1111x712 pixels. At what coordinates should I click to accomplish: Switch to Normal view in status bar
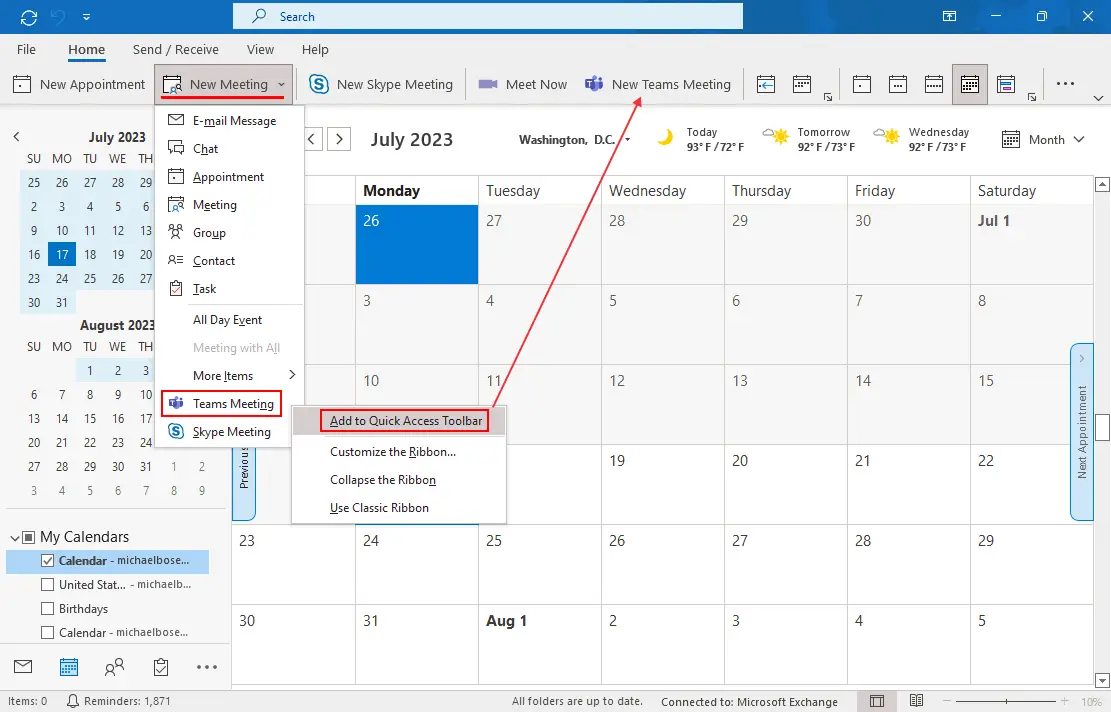[876, 701]
